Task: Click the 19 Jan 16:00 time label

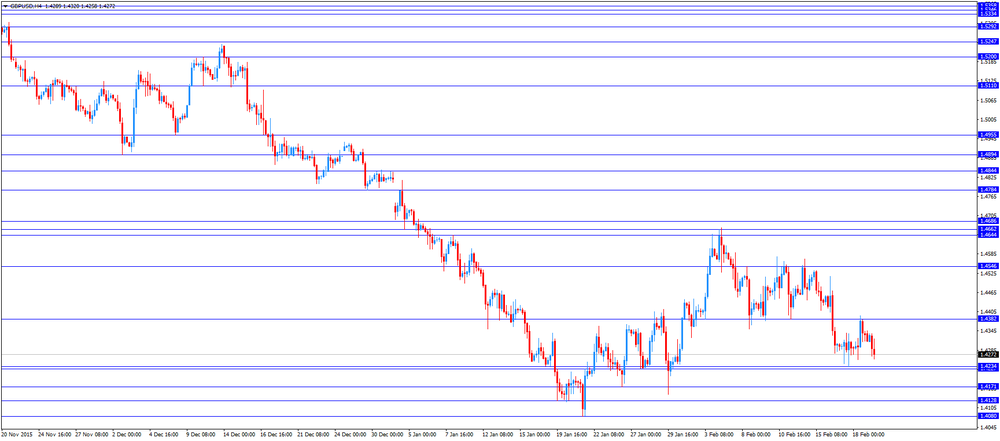Action: (573, 434)
